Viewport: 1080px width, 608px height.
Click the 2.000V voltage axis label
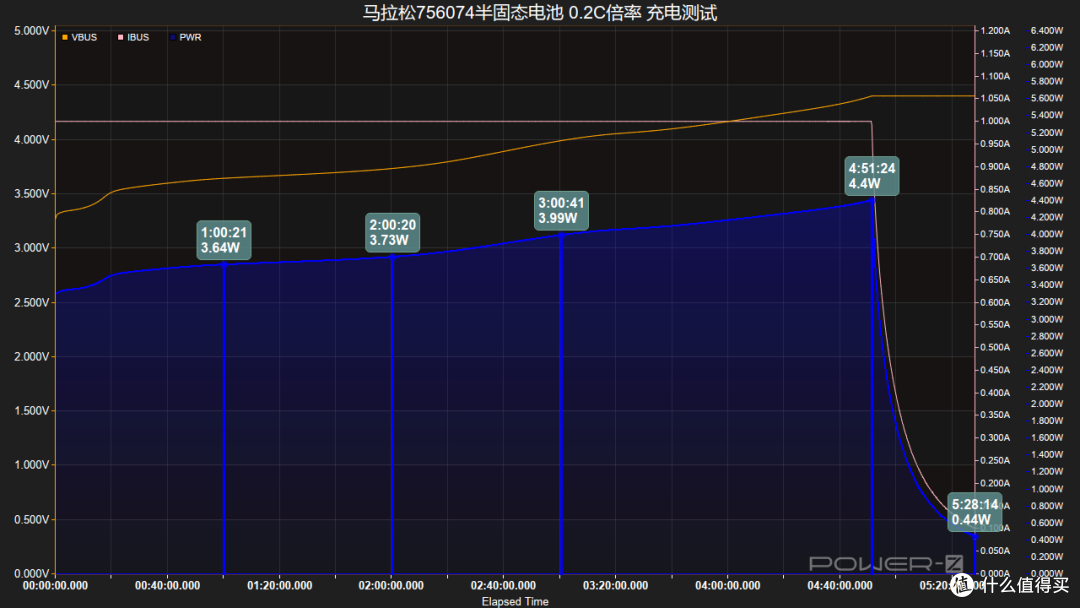coord(32,356)
